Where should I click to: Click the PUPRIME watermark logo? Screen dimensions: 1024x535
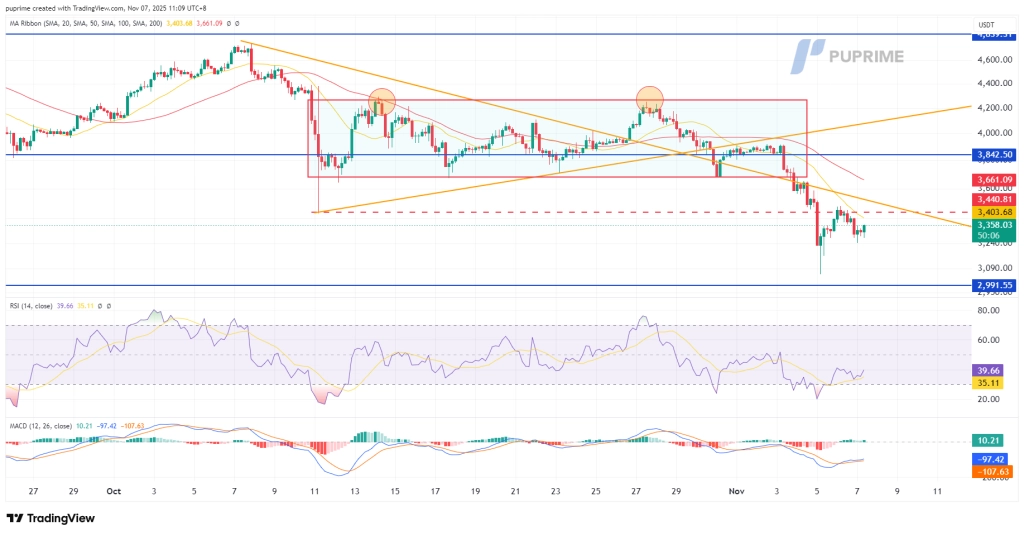click(x=849, y=57)
